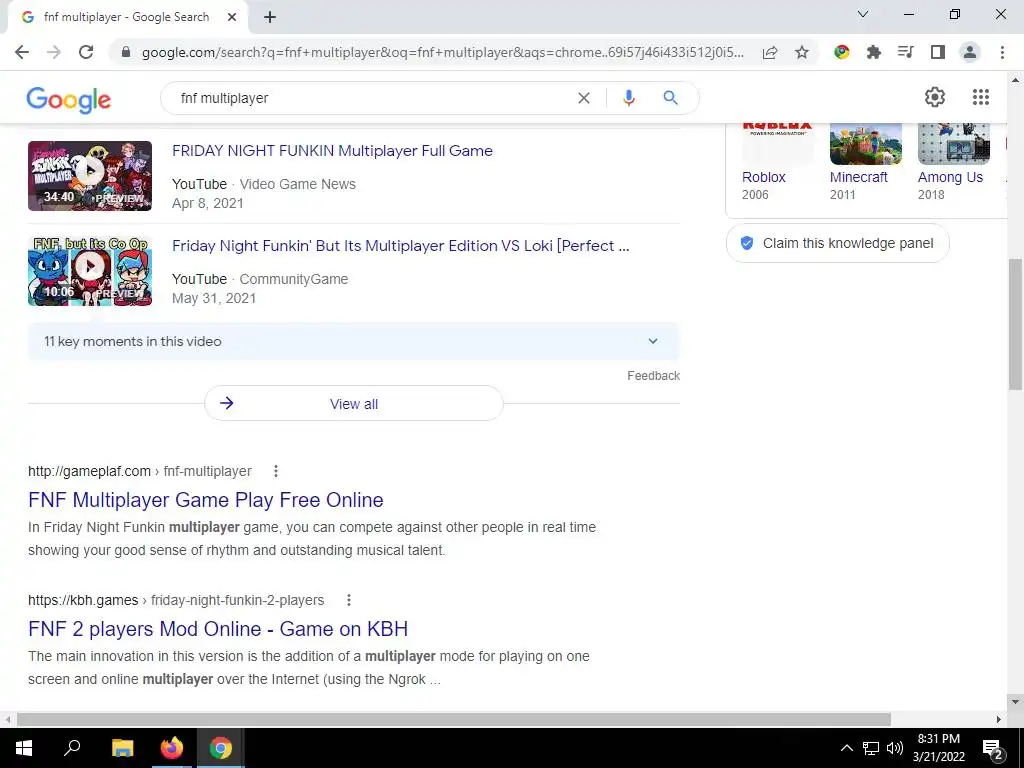This screenshot has height=768, width=1024.
Task: Click the vertical scrollbar thumb
Action: click(1015, 325)
